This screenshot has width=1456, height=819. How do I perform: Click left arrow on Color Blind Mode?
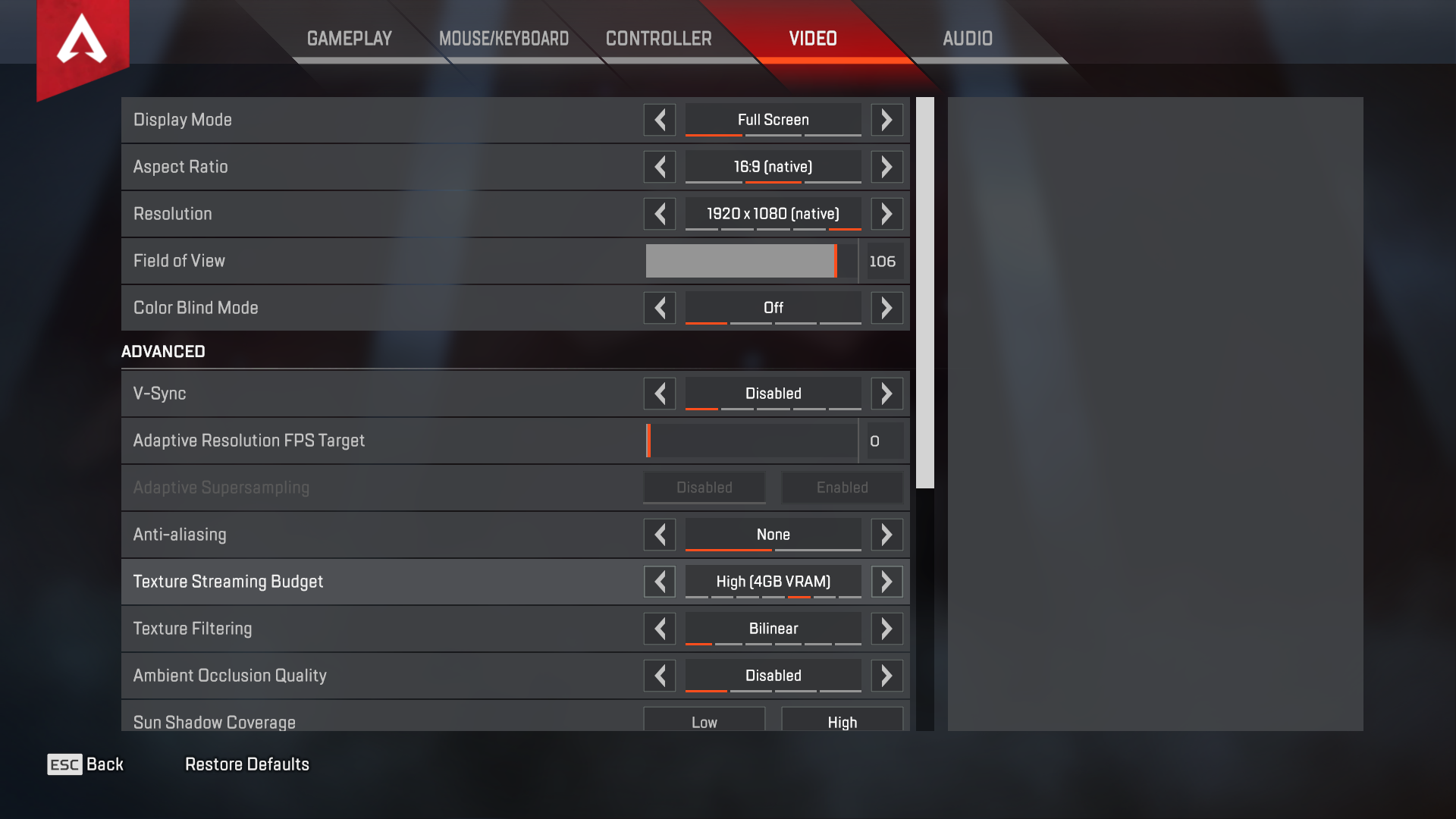[660, 307]
